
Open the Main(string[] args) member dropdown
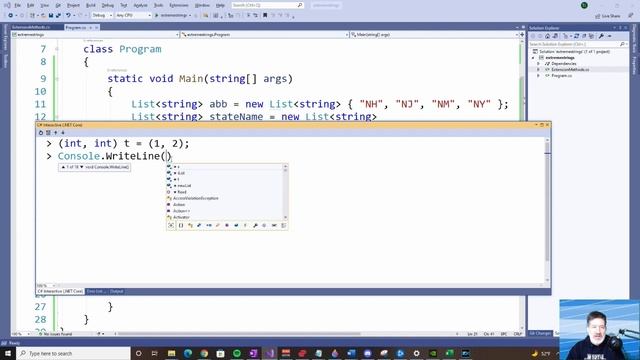tap(434, 35)
